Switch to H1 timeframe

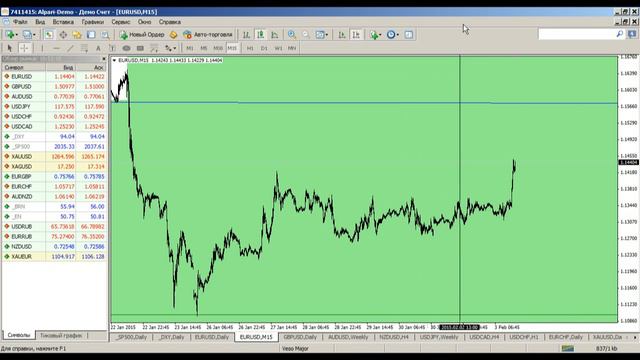(x=250, y=48)
